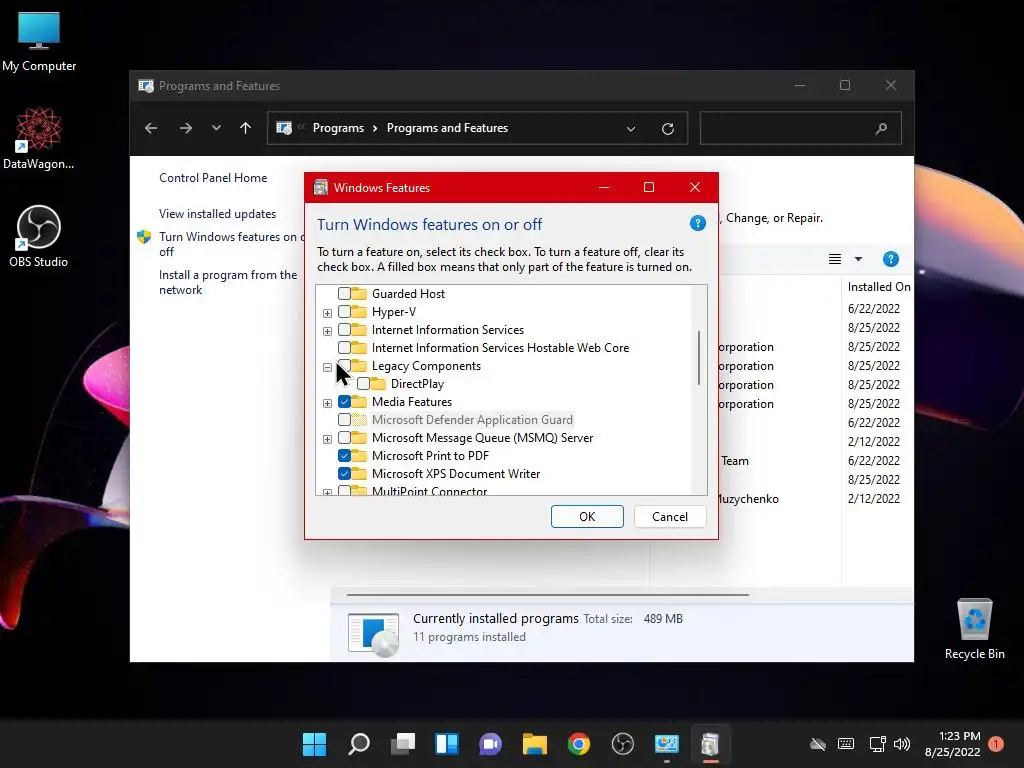Open the view options dropdown arrow
This screenshot has width=1024, height=768.
pyautogui.click(x=858, y=259)
